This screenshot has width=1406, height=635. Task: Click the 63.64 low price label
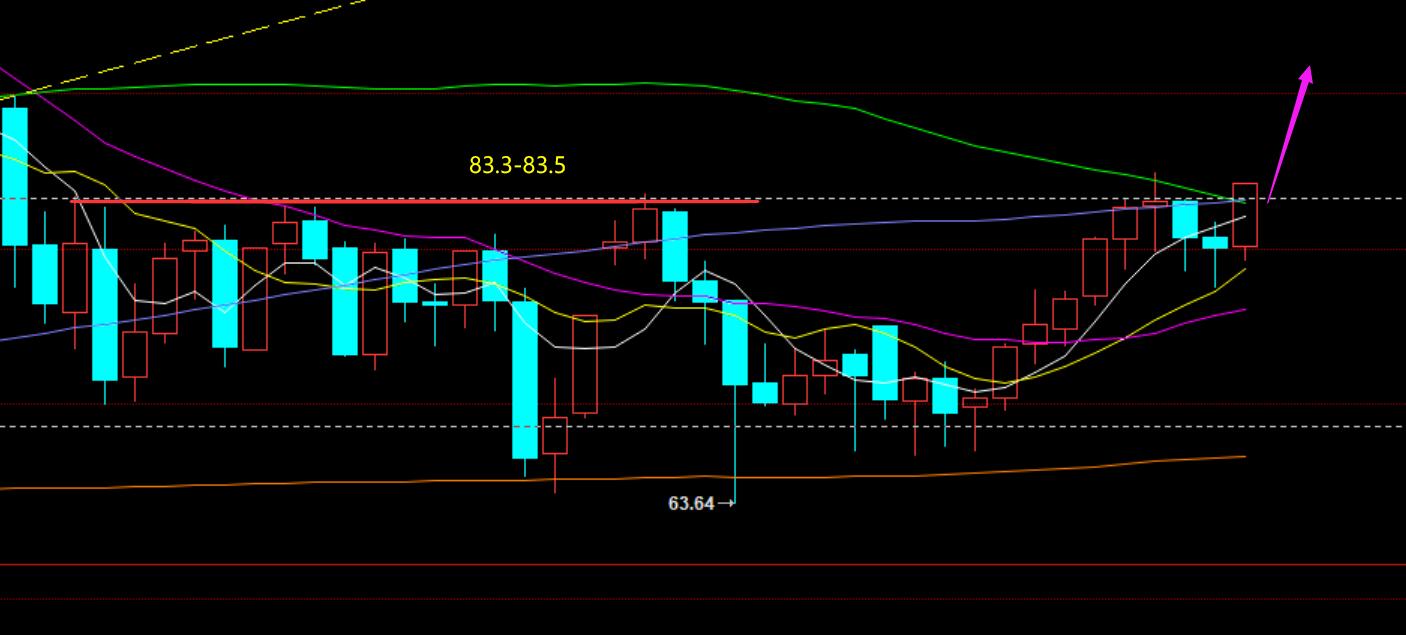point(691,503)
